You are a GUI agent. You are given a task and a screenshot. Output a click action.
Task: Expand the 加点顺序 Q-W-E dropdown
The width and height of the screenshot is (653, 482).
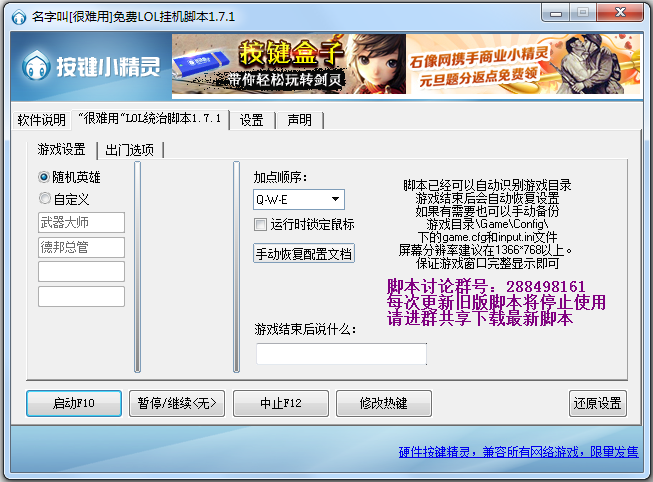(299, 200)
